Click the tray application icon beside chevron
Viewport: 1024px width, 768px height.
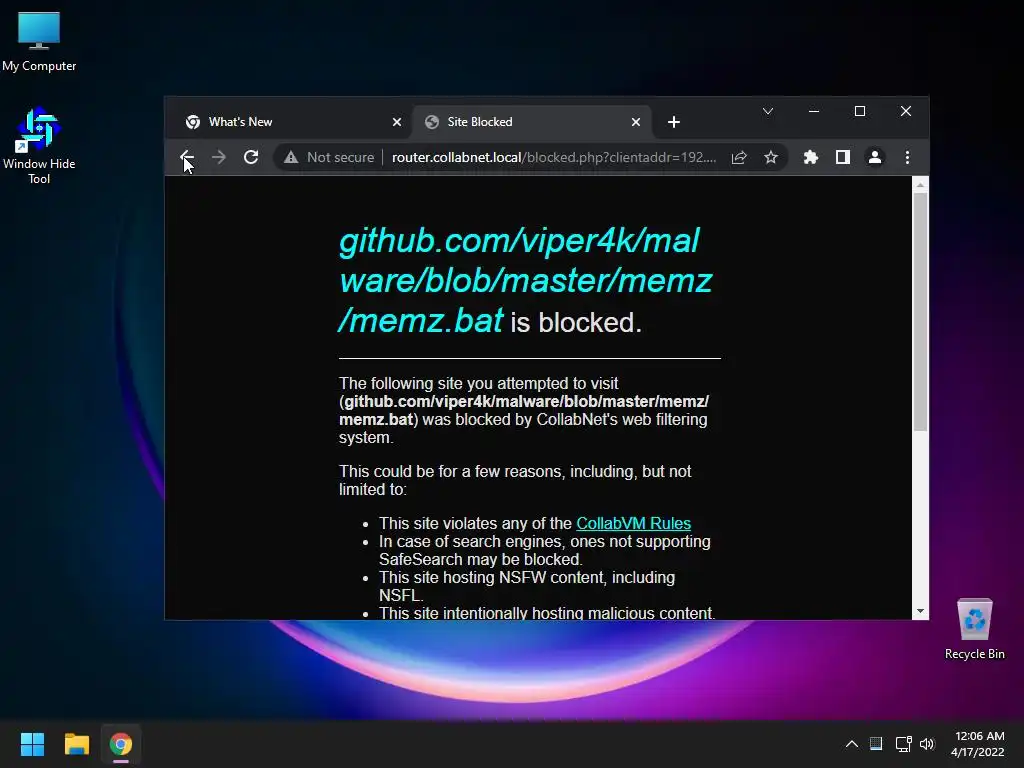pos(876,744)
